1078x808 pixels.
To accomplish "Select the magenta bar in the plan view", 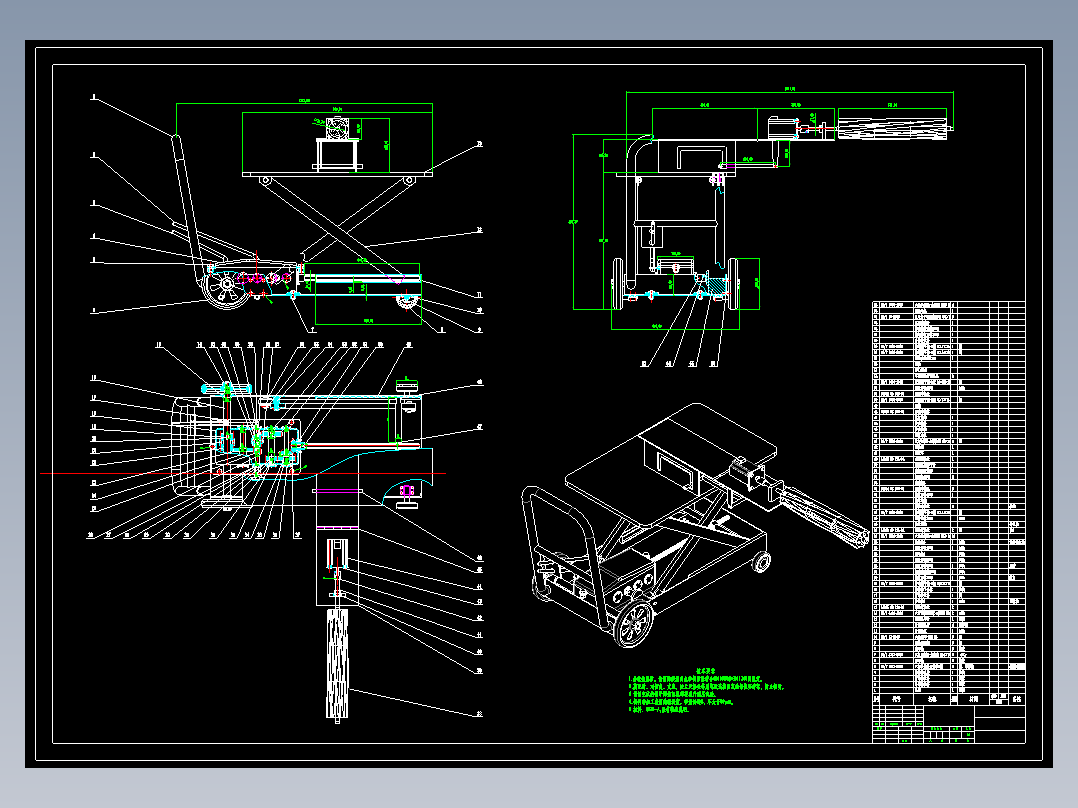I will pos(337,491).
